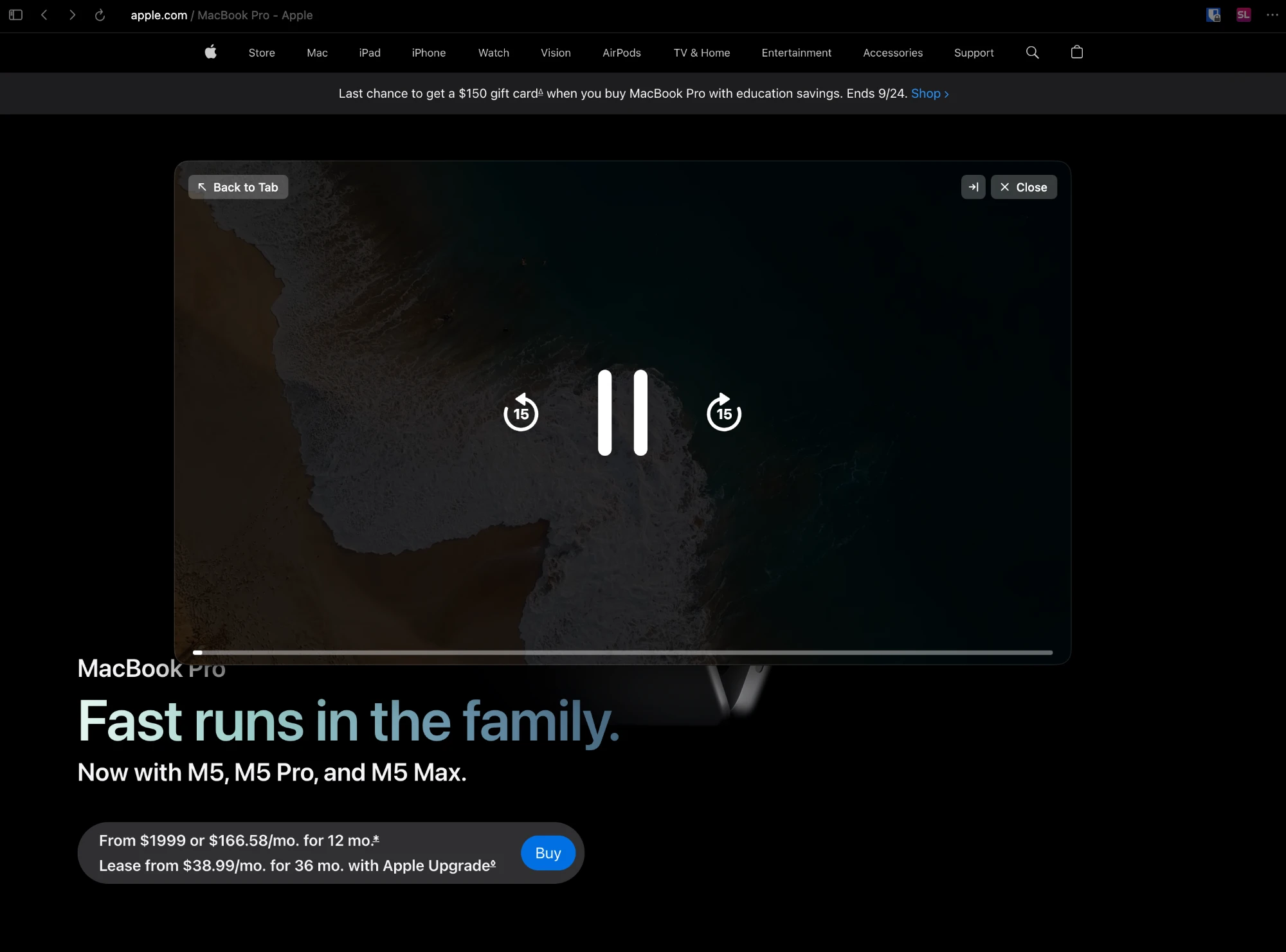The width and height of the screenshot is (1286, 952).
Task: Reload the page with the refresh icon
Action: (x=100, y=15)
